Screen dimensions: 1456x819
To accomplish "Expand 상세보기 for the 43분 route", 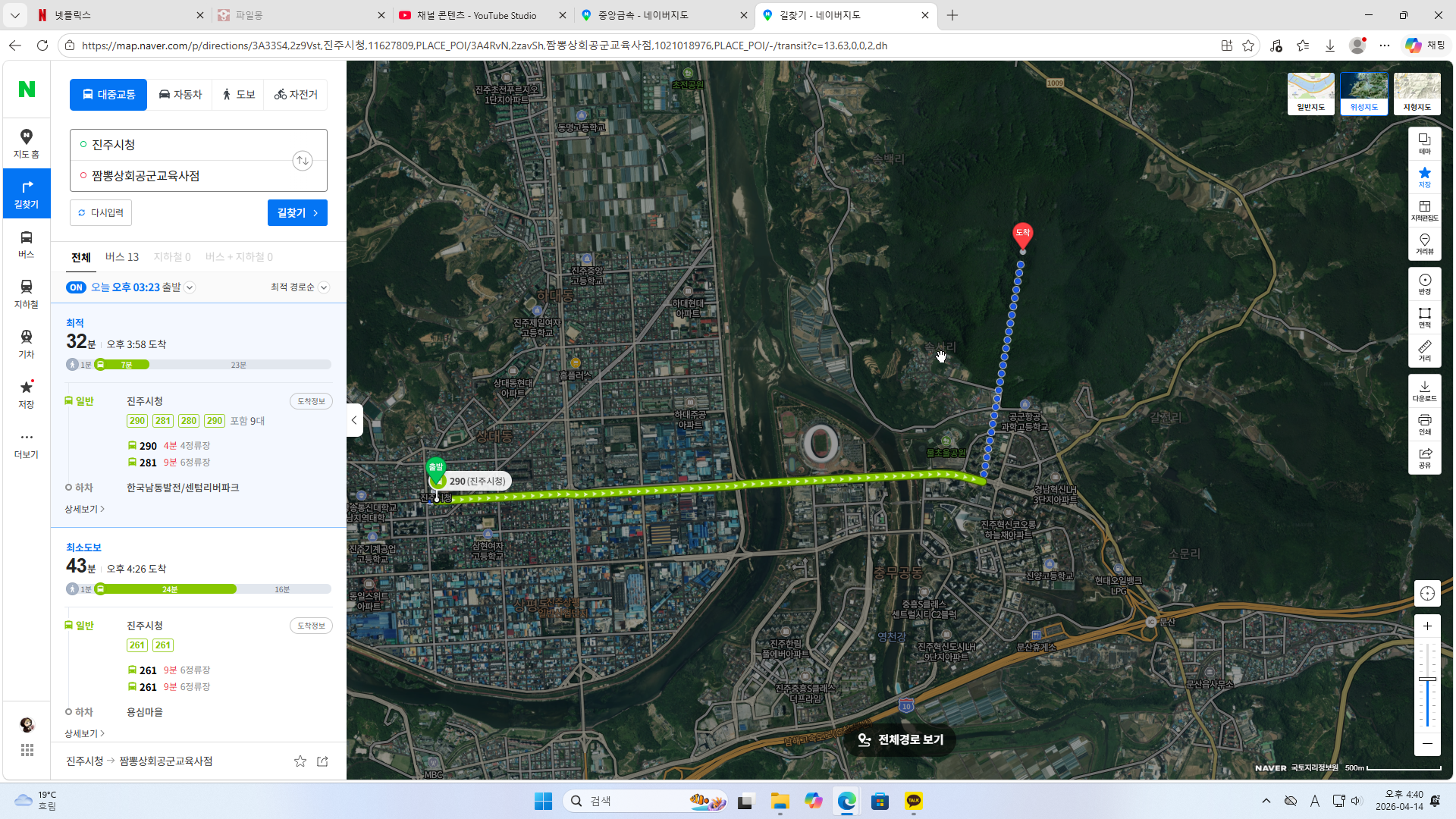I will (84, 733).
